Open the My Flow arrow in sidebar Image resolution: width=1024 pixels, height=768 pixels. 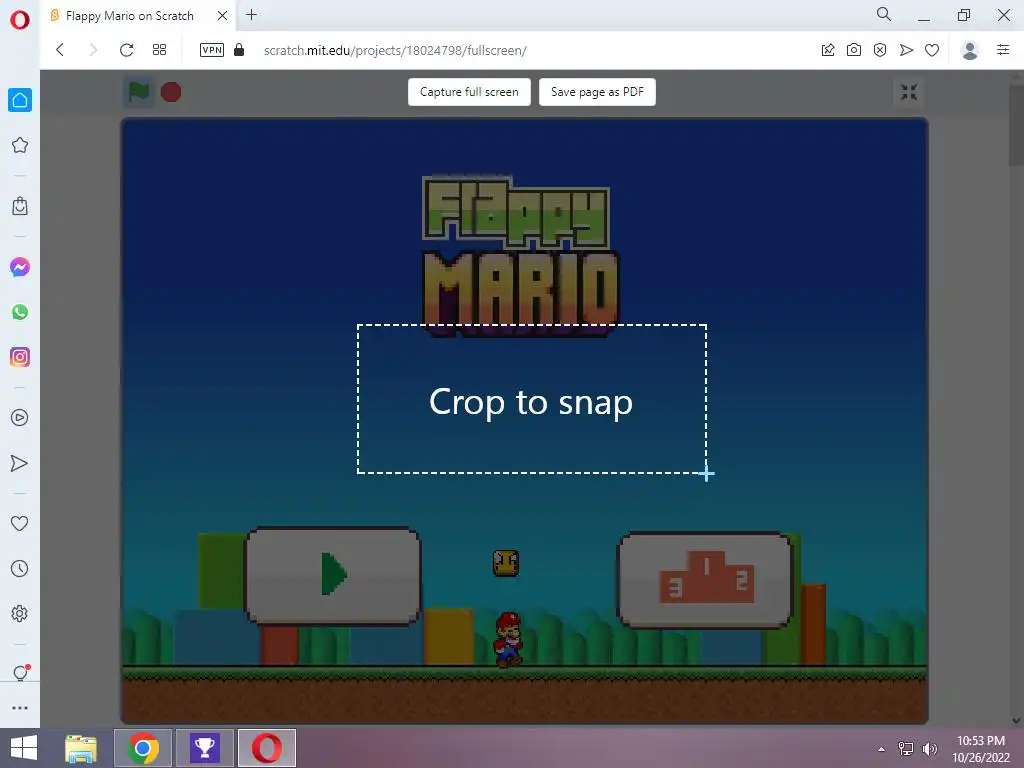[x=20, y=464]
